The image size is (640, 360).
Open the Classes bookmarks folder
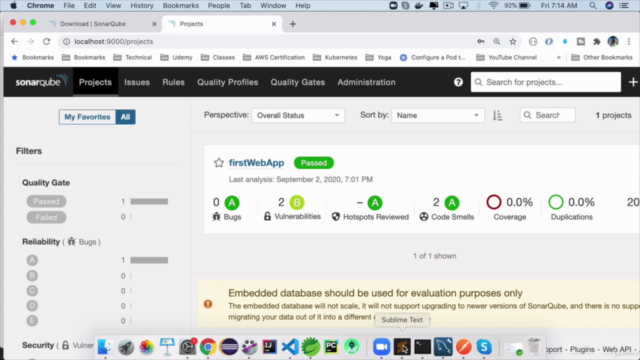coord(218,58)
